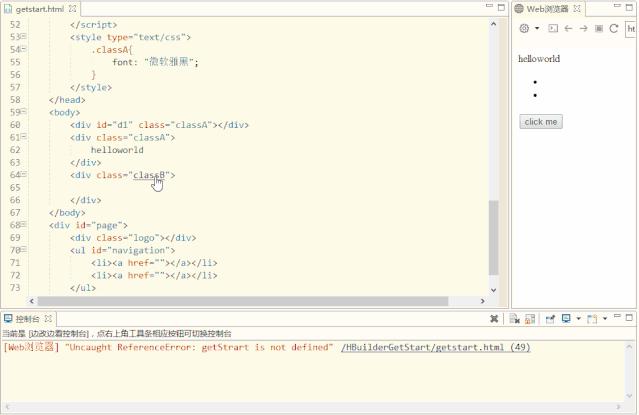Viewport: 639px width, 415px height.
Task: Pin the console with the pin icon
Action: coord(550,318)
